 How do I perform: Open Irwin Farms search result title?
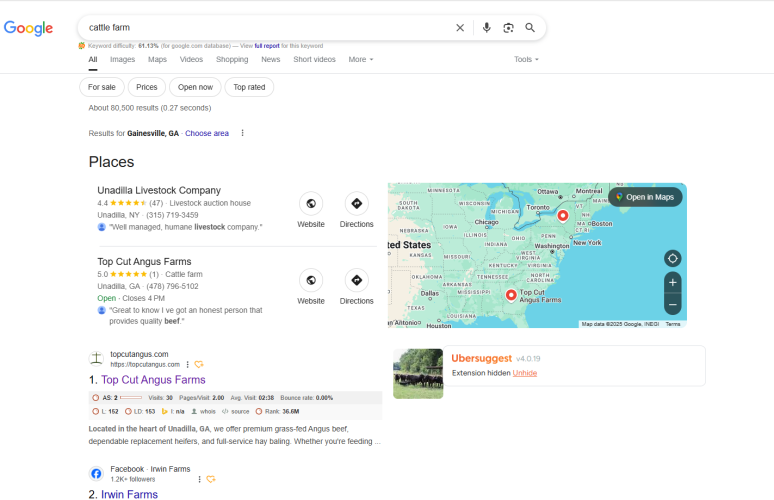[129, 495]
